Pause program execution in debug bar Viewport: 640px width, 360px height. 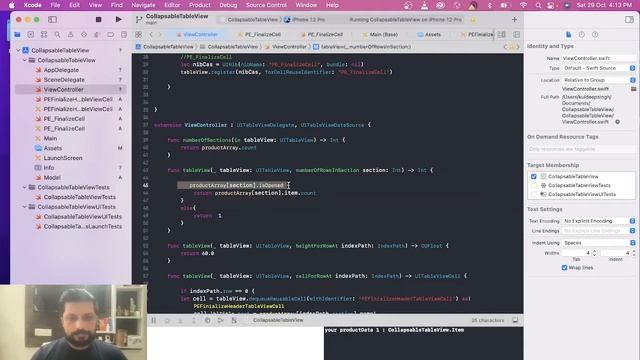coord(154,320)
